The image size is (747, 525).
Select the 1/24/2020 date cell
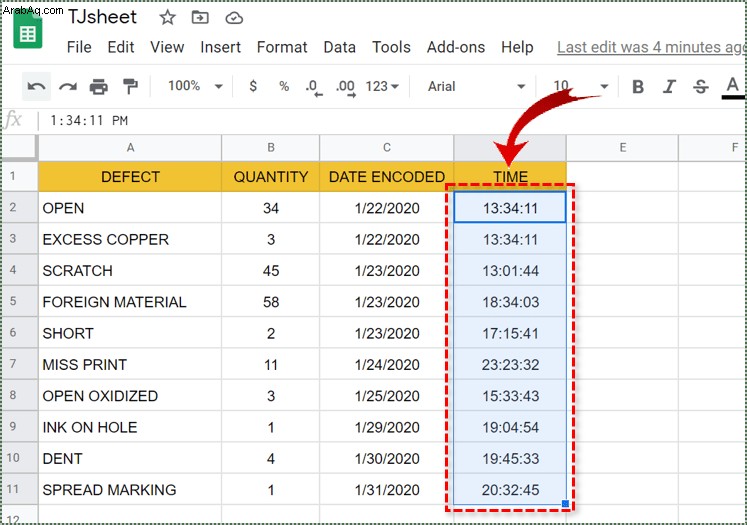(387, 364)
